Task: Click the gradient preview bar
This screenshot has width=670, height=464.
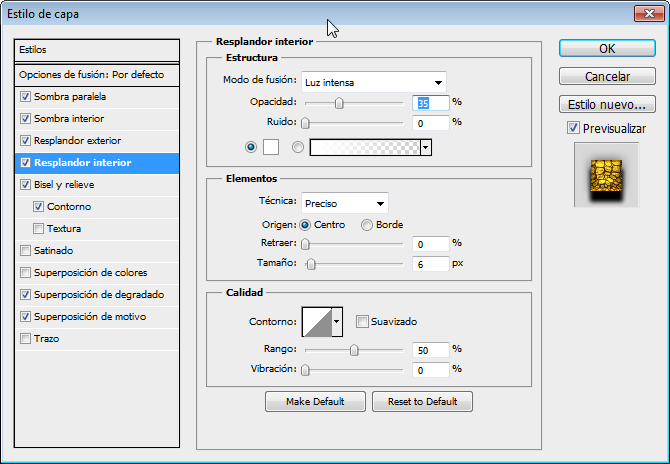Action: click(x=365, y=147)
